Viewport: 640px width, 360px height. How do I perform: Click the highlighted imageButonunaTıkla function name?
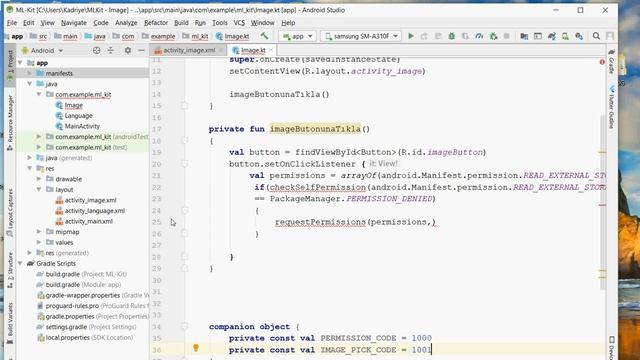click(315, 129)
